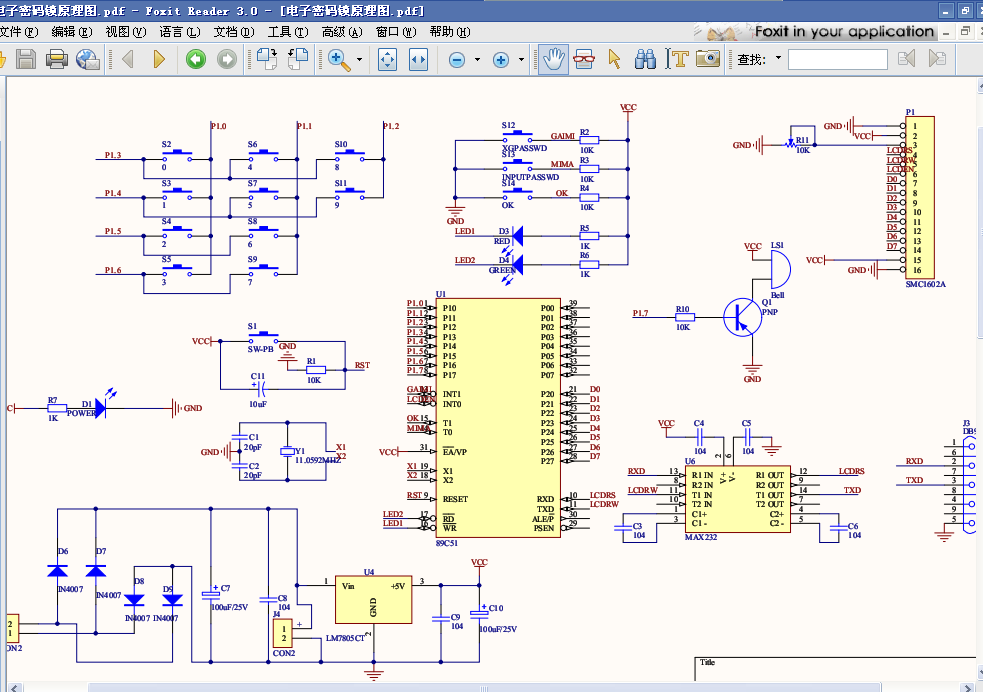Click the LM7805CT regulator label
983x692 pixels.
[345, 638]
